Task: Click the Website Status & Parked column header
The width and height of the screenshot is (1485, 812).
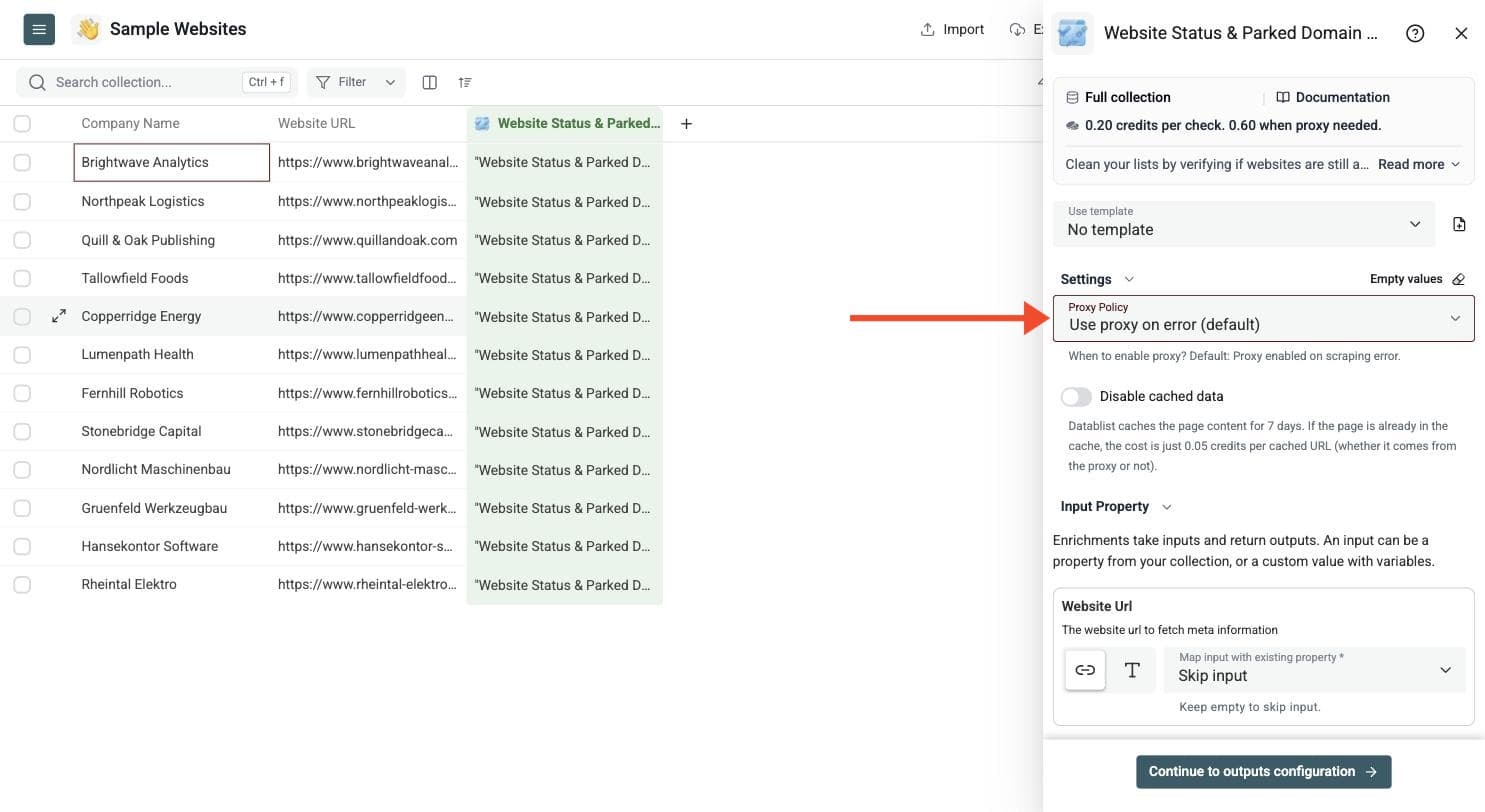Action: [x=565, y=124]
